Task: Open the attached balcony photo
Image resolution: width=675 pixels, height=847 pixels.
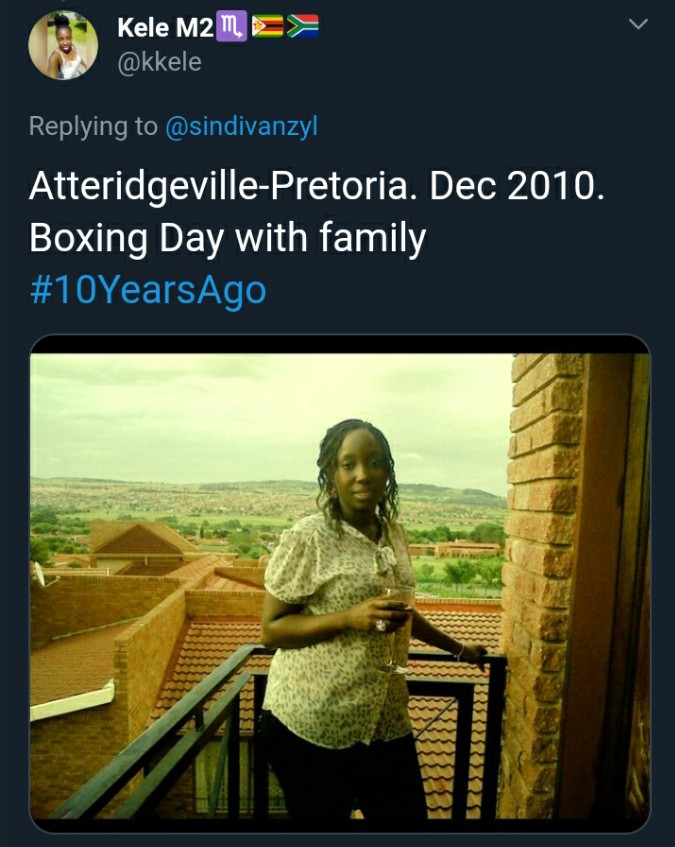Action: tap(340, 583)
